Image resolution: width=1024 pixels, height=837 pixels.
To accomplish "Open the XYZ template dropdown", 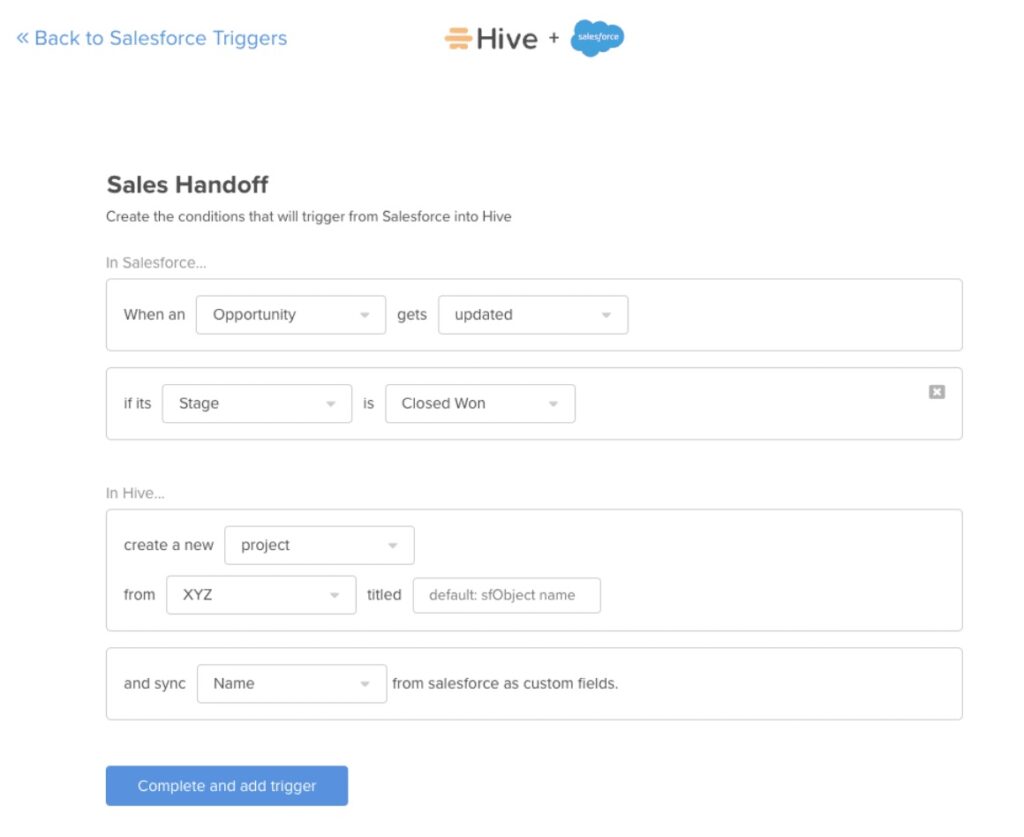I will [261, 594].
